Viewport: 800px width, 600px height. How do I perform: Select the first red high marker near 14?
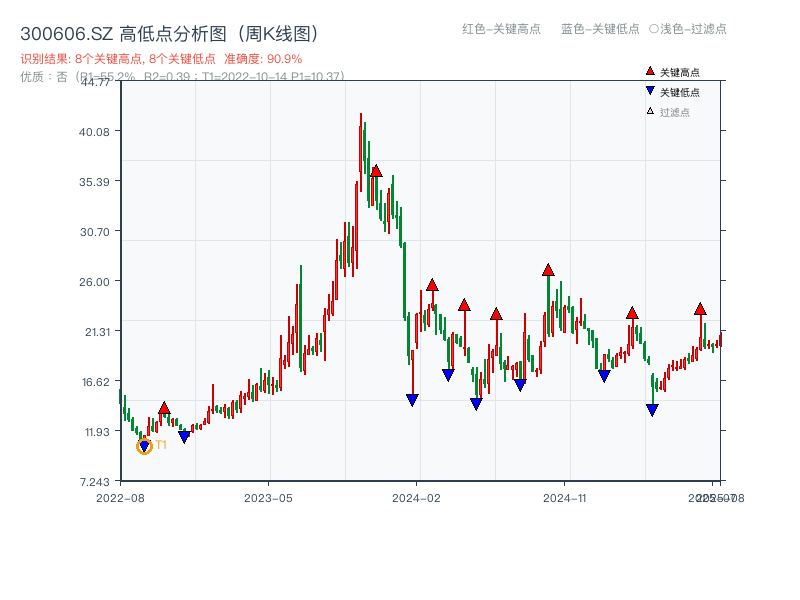(164, 408)
